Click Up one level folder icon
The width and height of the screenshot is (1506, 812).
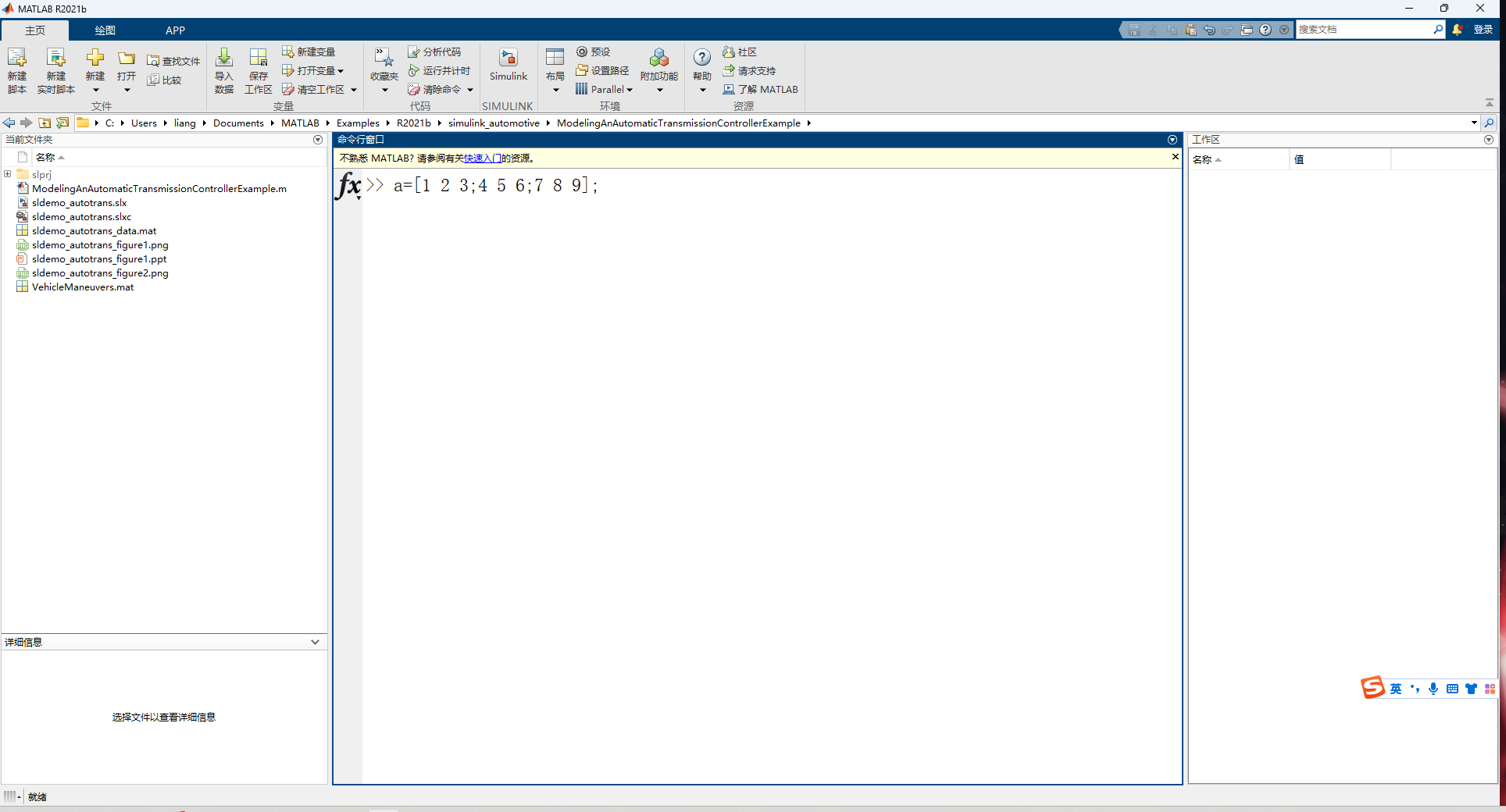[x=45, y=123]
